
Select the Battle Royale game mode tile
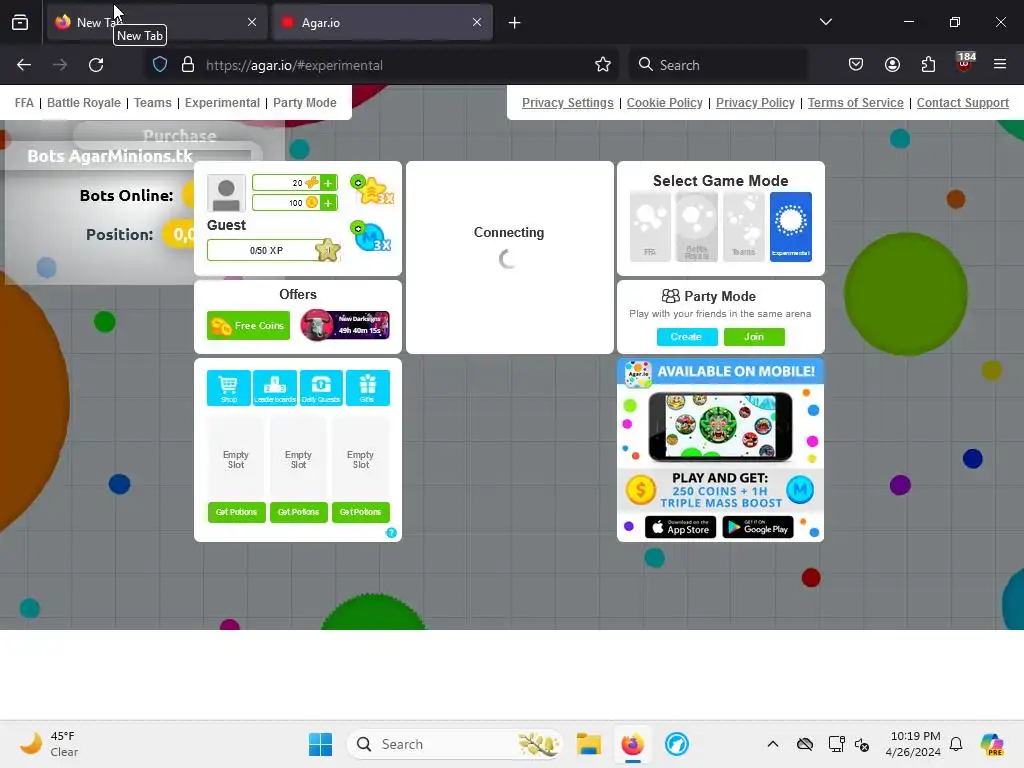coord(697,227)
